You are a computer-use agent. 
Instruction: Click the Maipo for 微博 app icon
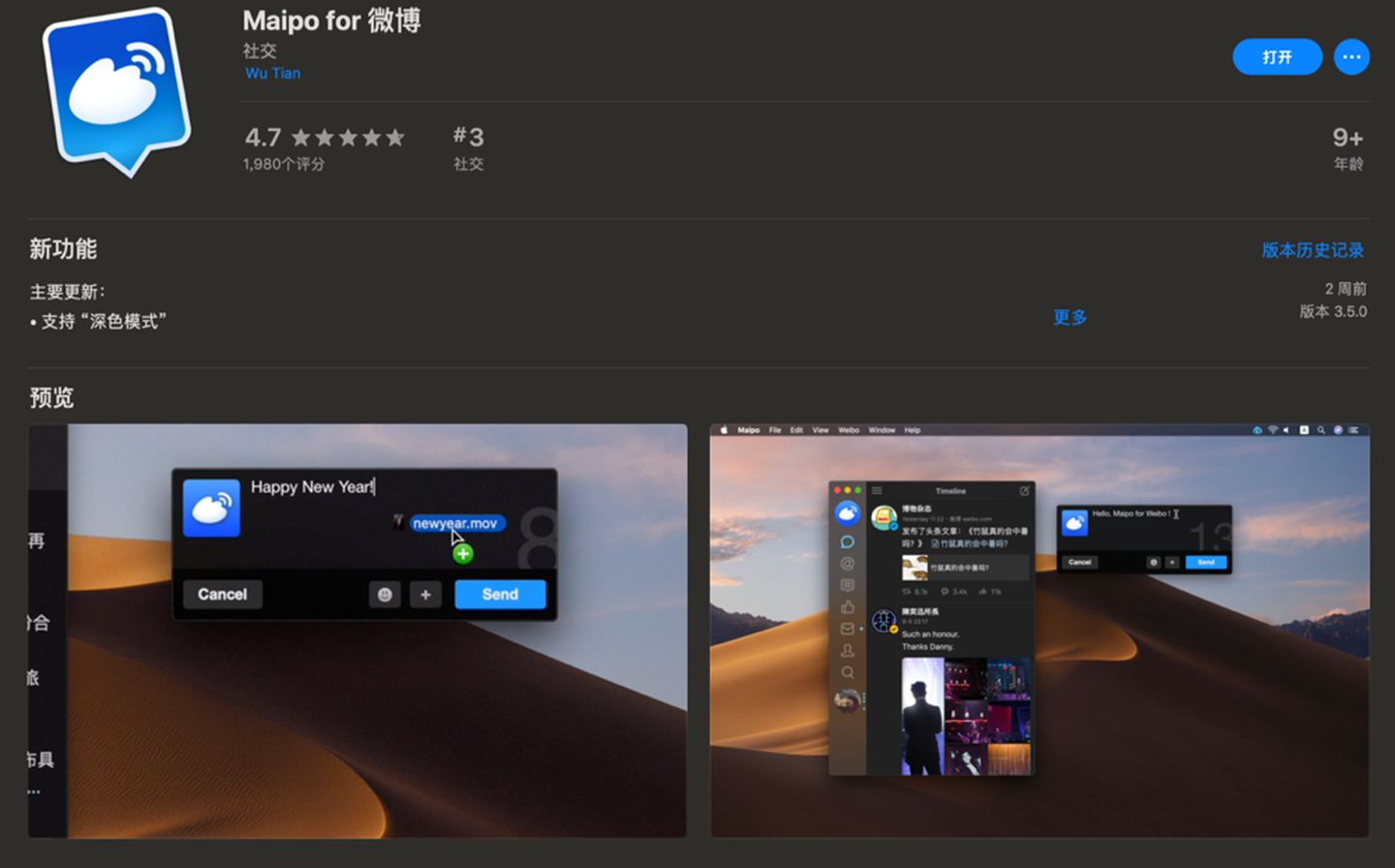117,91
